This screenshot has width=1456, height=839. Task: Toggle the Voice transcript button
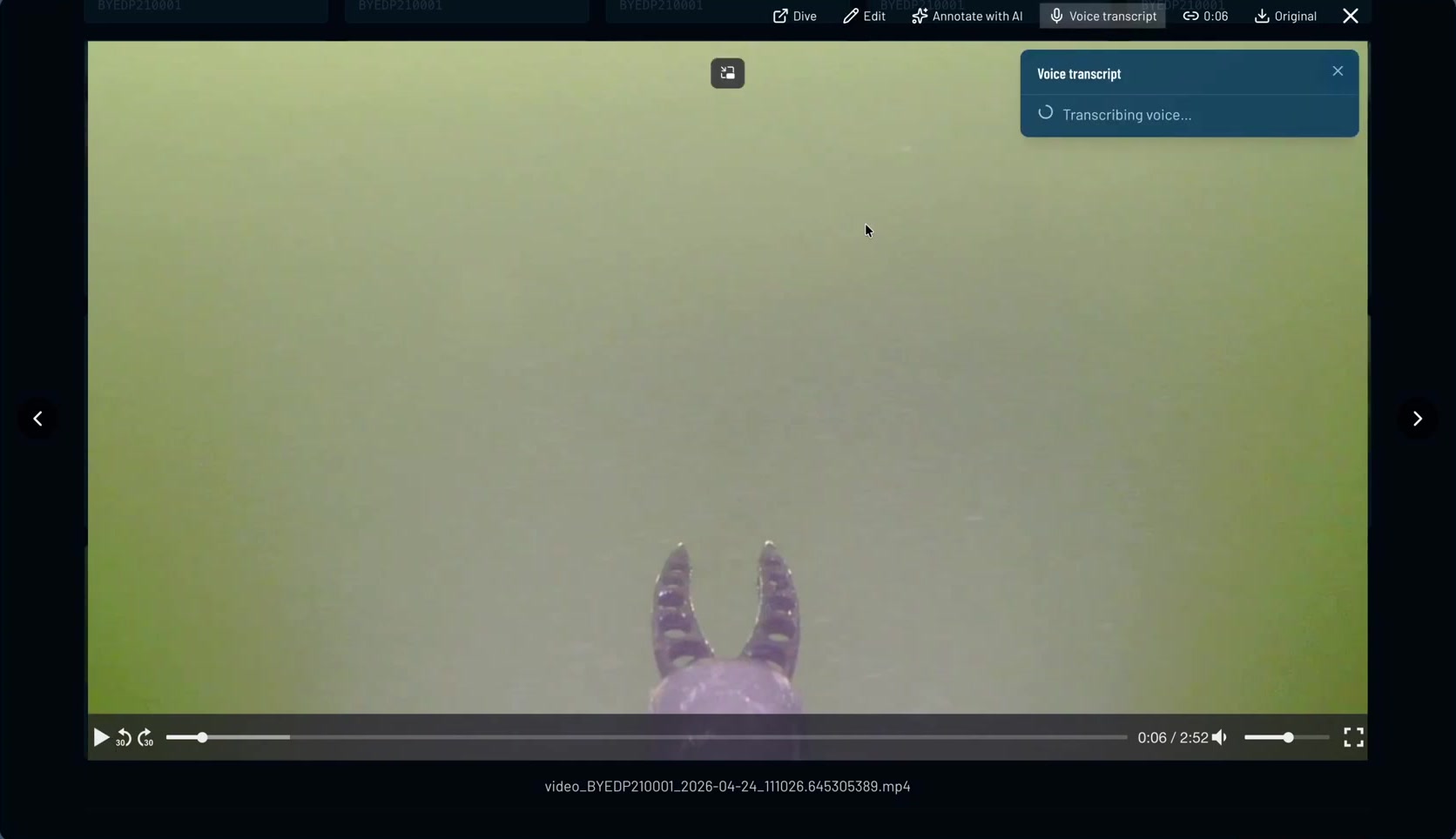point(1102,16)
